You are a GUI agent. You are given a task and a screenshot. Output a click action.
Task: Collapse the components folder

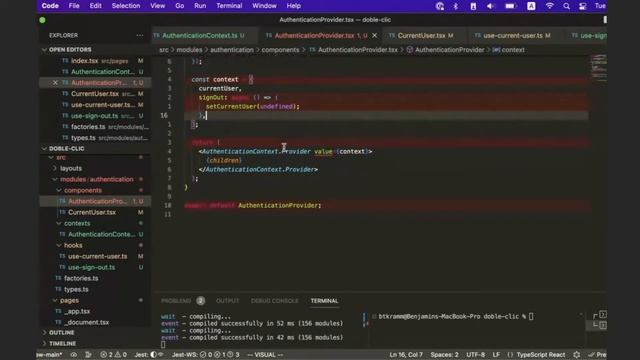(x=58, y=190)
